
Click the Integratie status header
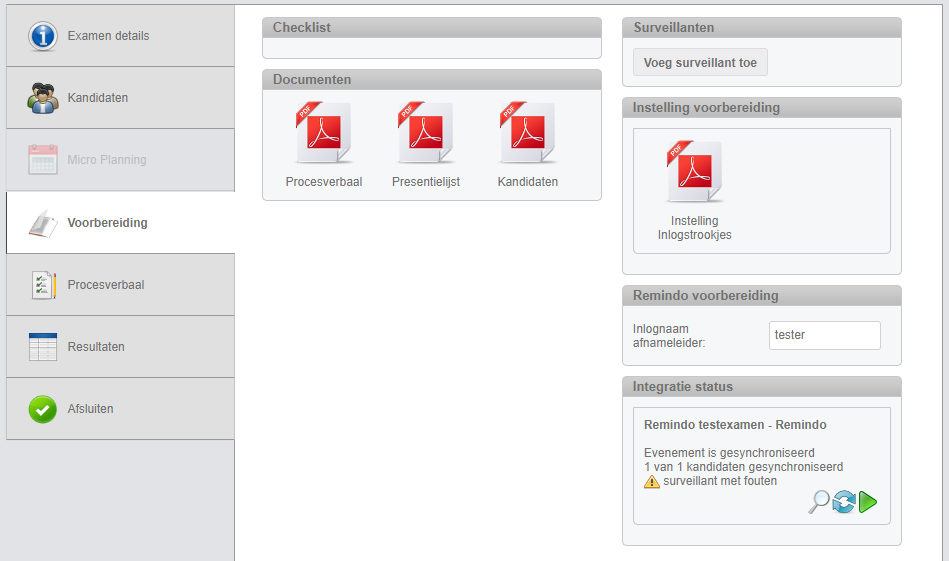point(761,387)
